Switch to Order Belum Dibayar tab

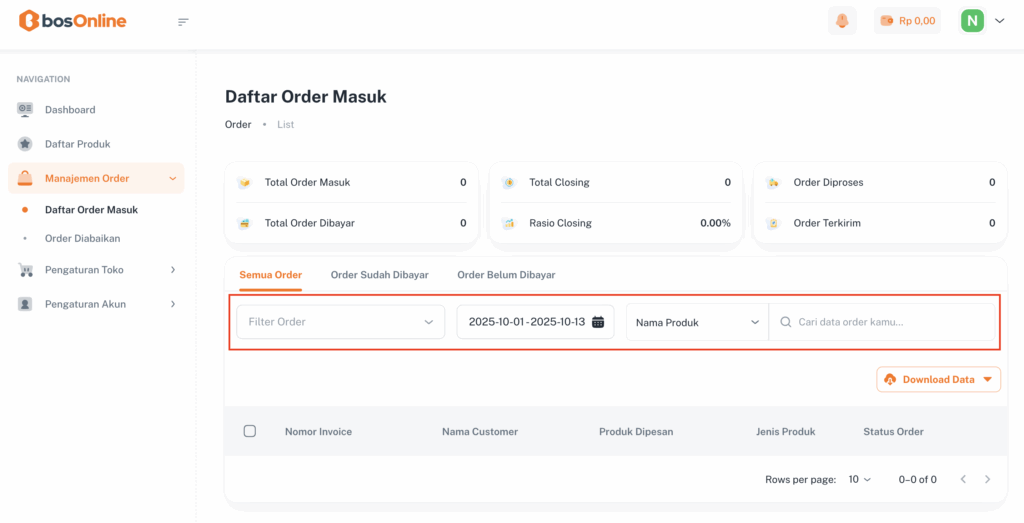(x=506, y=275)
